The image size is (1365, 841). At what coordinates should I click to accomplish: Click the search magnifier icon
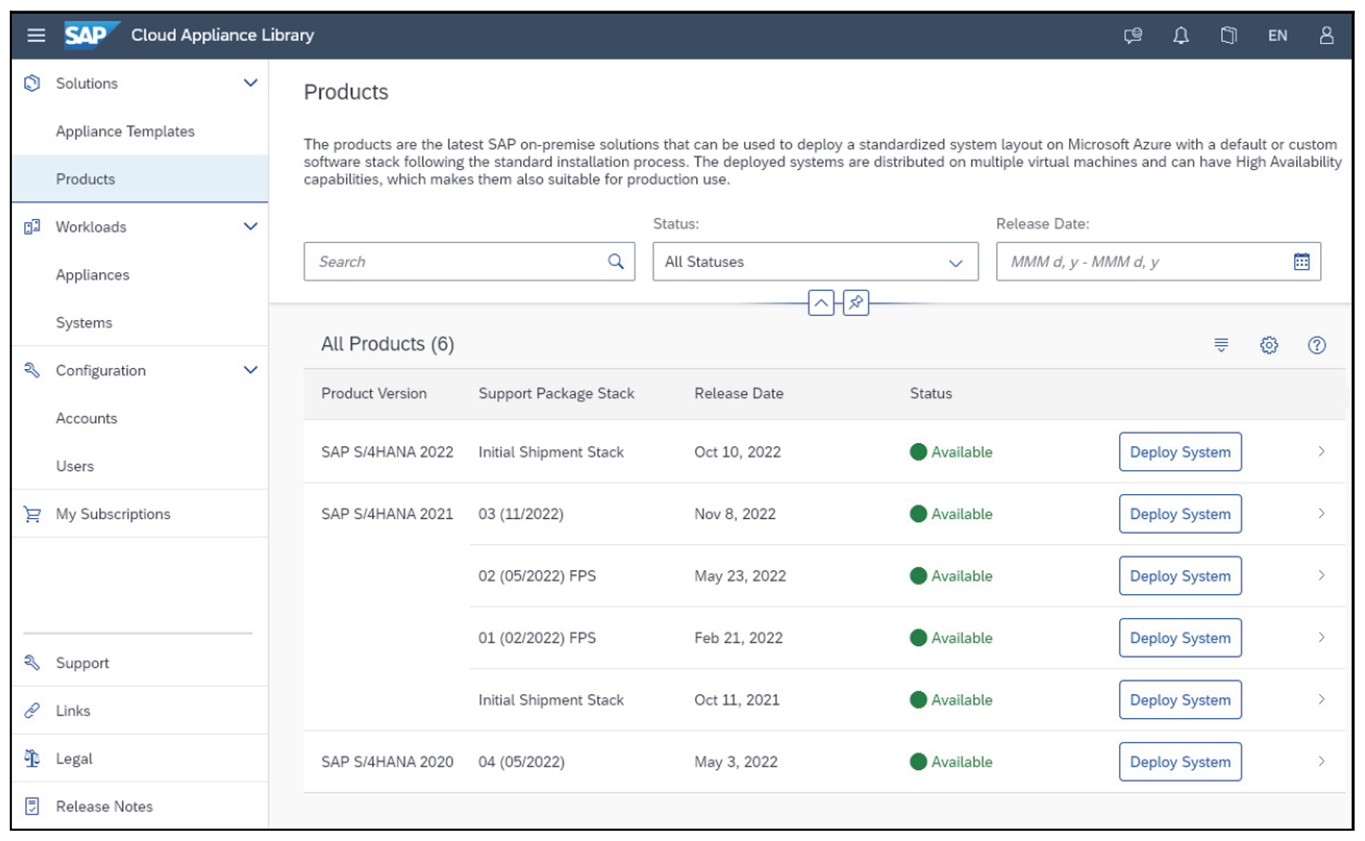(x=616, y=261)
